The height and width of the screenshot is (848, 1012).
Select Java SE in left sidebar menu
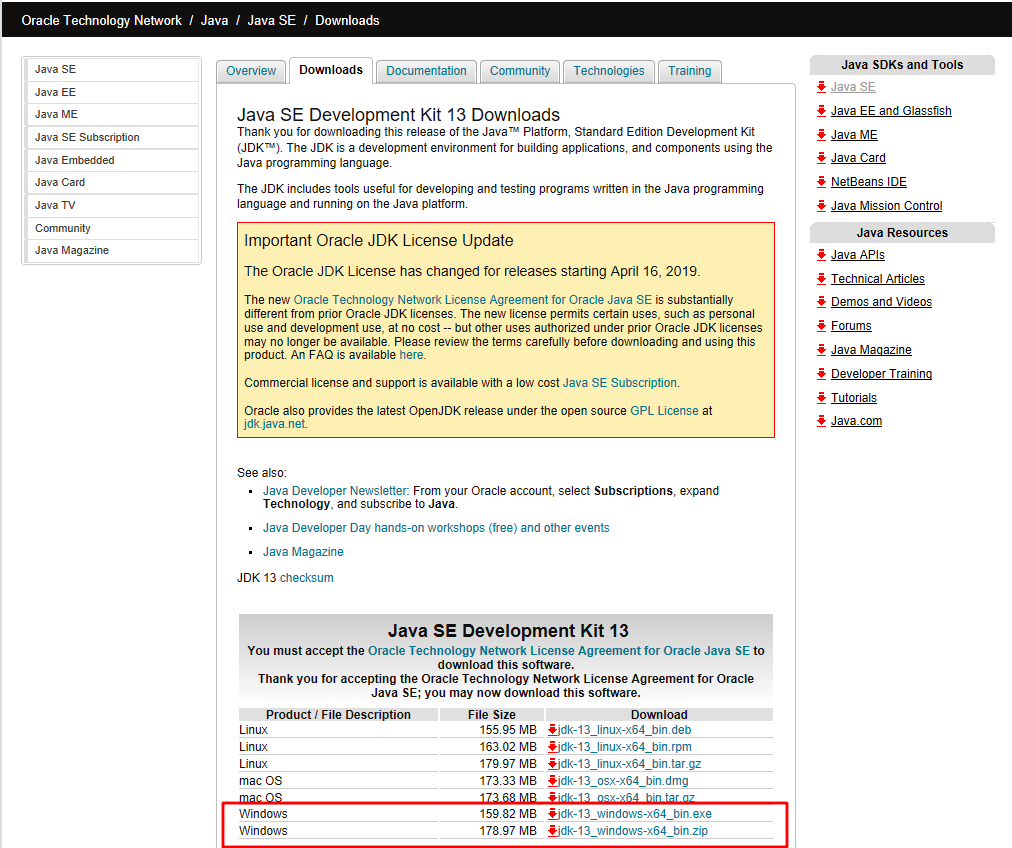112,70
